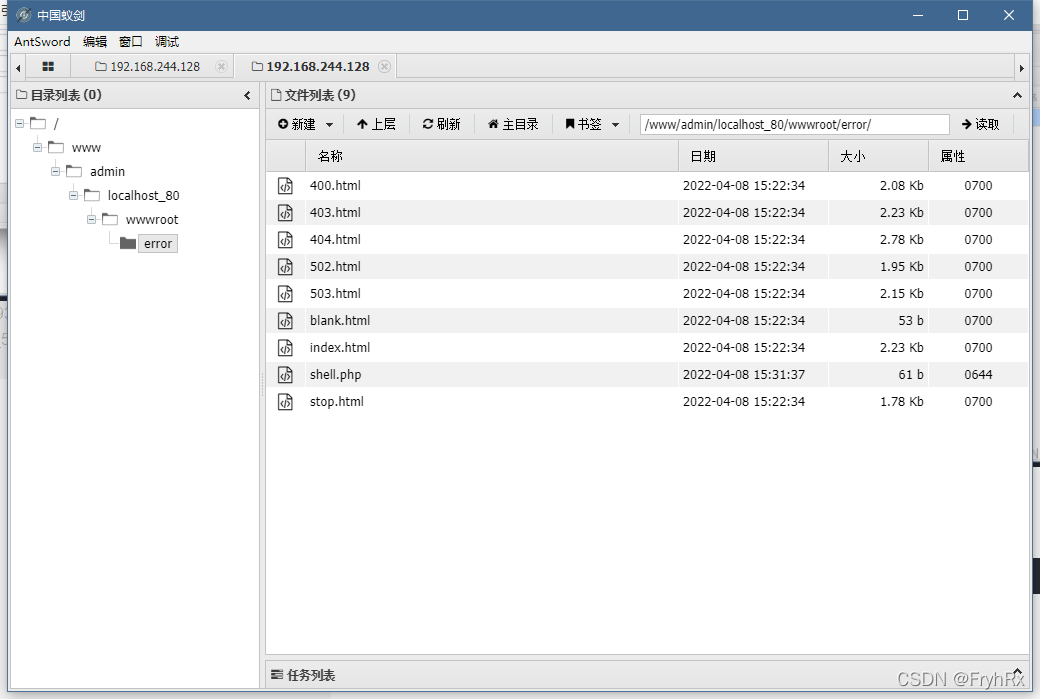This screenshot has width=1040, height=699.
Task: Sort by the 属性 column header
Action: (x=978, y=157)
